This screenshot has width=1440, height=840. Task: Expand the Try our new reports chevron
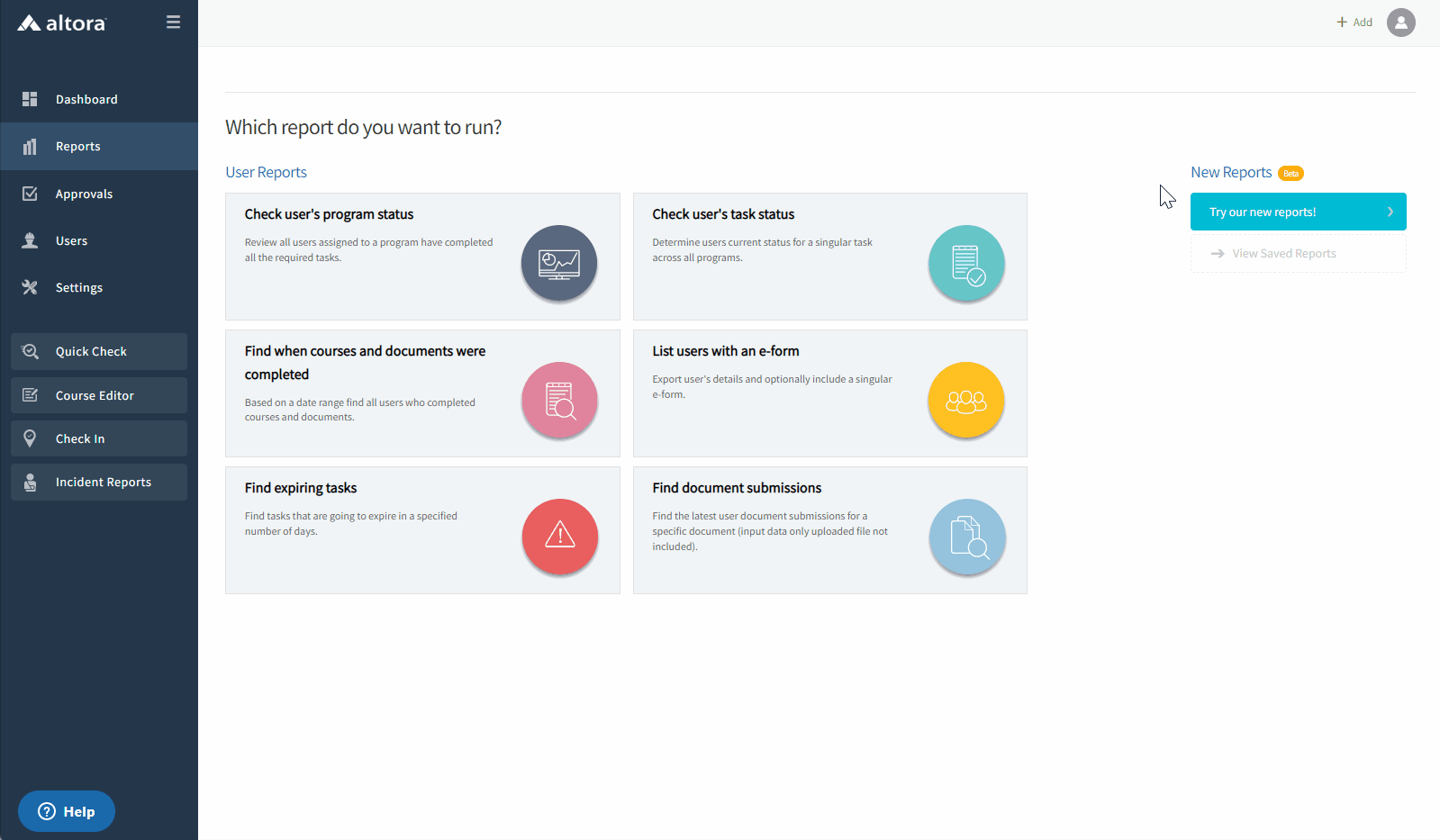coord(1390,212)
